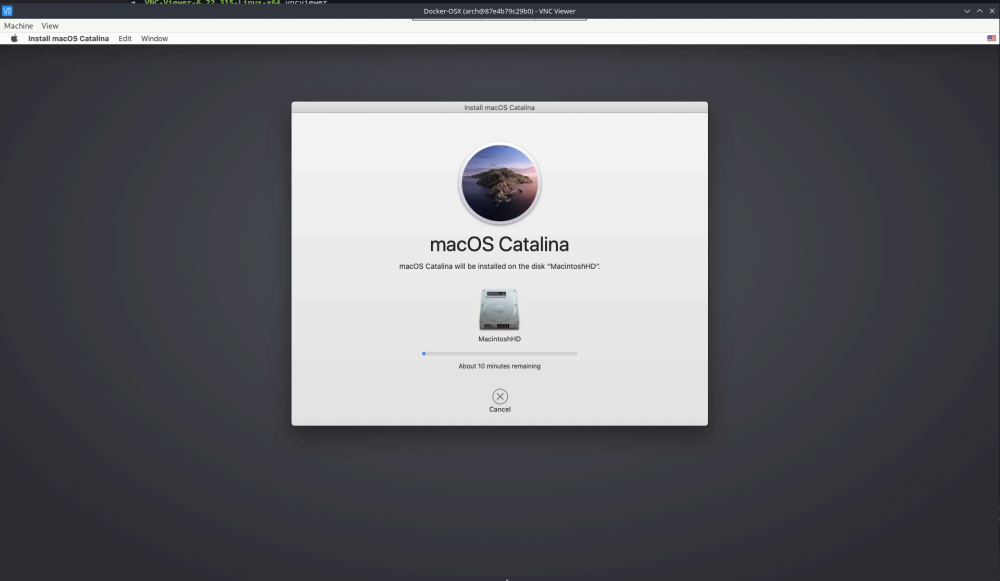Image resolution: width=1000 pixels, height=581 pixels.
Task: Minimize the VNC Viewer window
Action: point(967,11)
